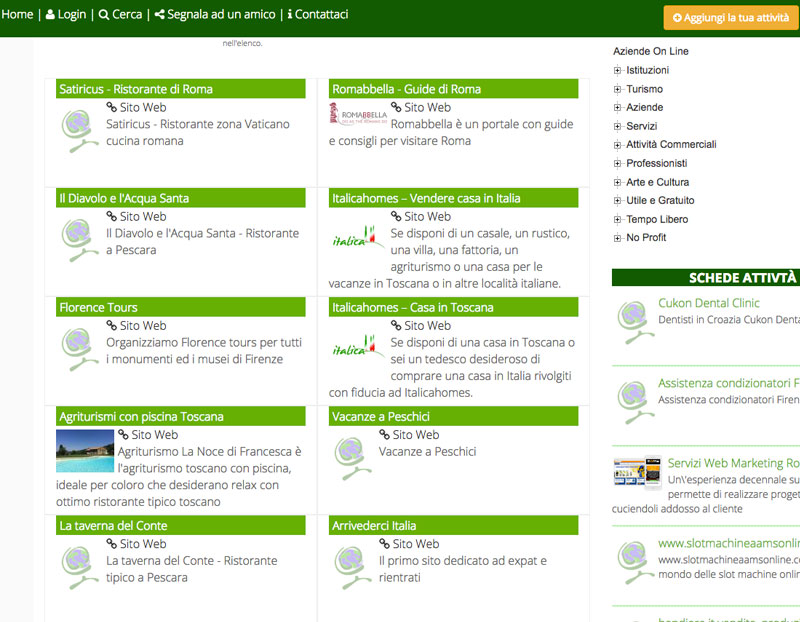Open the Romabbella - Guide di Roma heading

(x=407, y=89)
